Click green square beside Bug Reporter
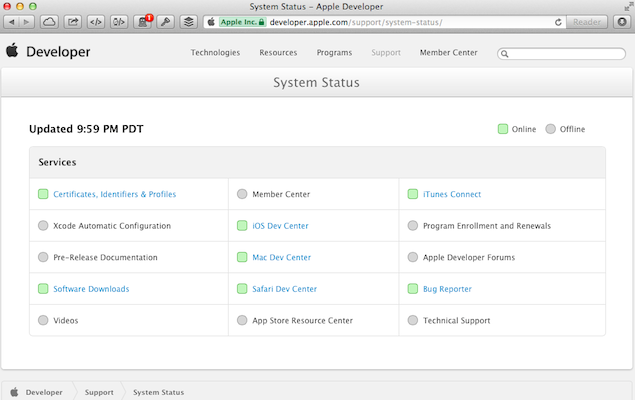635x400 pixels. pyautogui.click(x=413, y=289)
